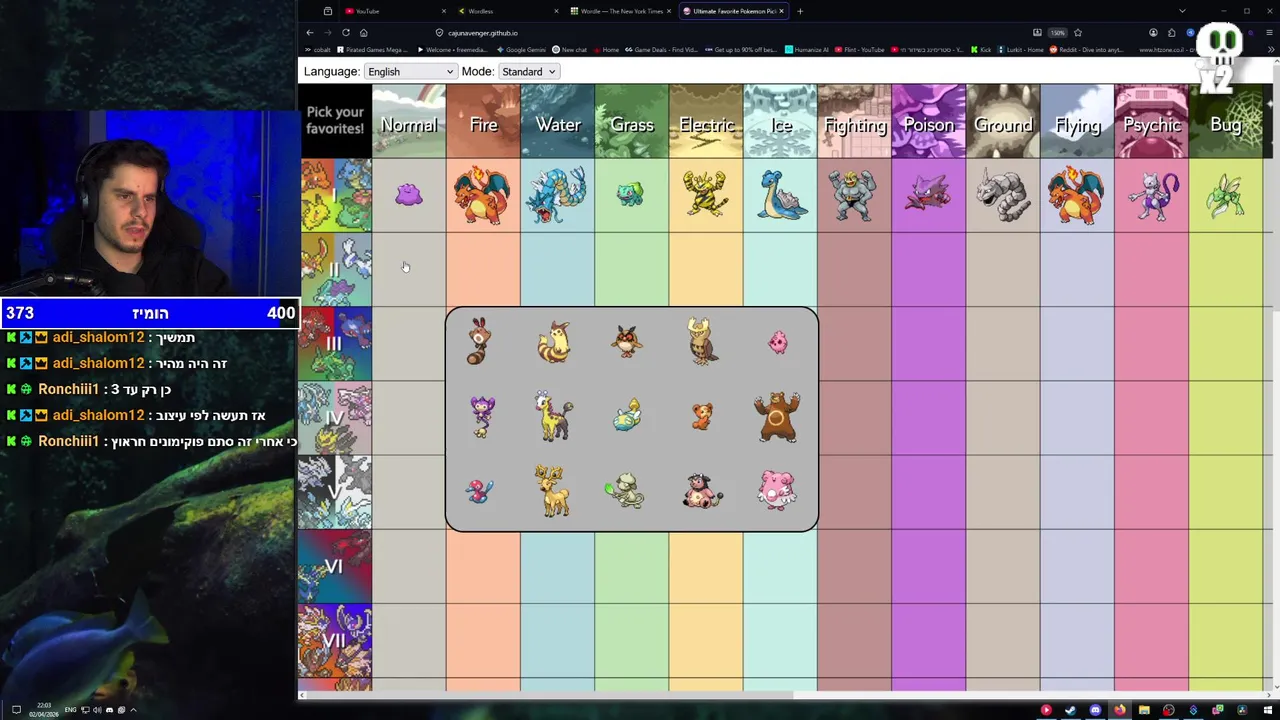The height and width of the screenshot is (720, 1280).
Task: Open the Google Gemini bookmark
Action: pyautogui.click(x=521, y=49)
